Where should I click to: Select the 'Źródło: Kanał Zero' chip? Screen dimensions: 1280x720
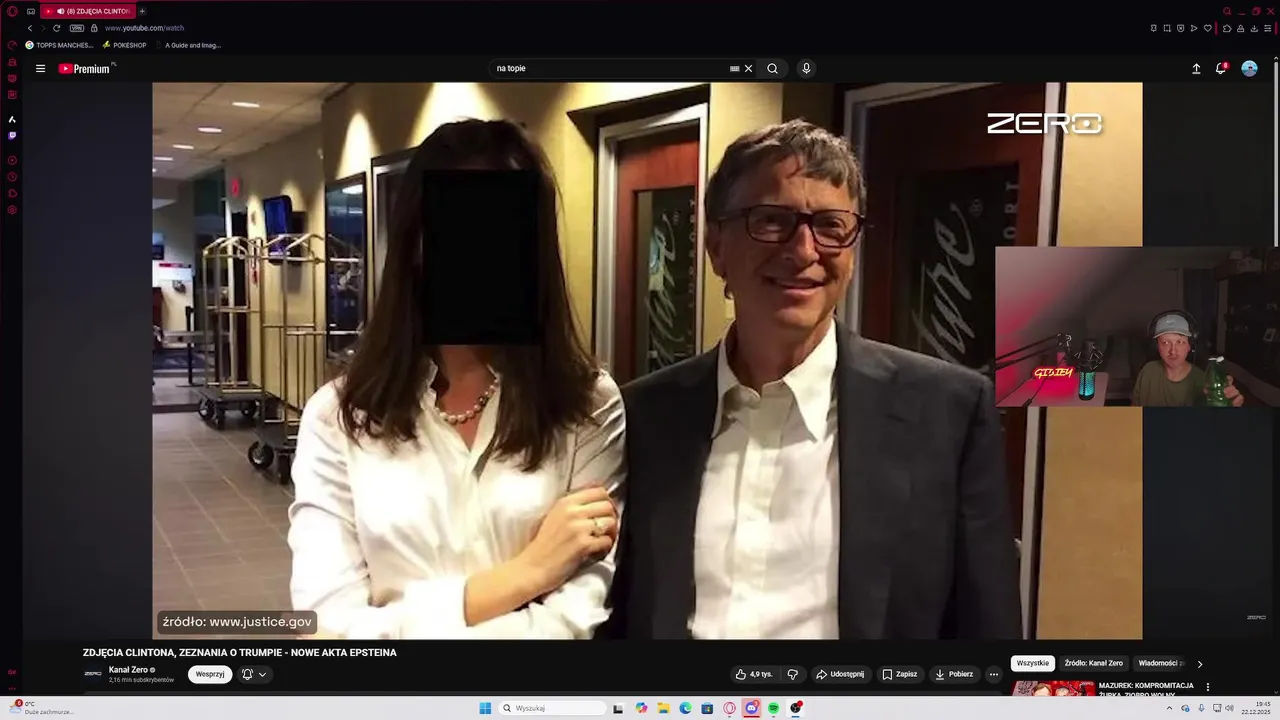pyautogui.click(x=1093, y=663)
